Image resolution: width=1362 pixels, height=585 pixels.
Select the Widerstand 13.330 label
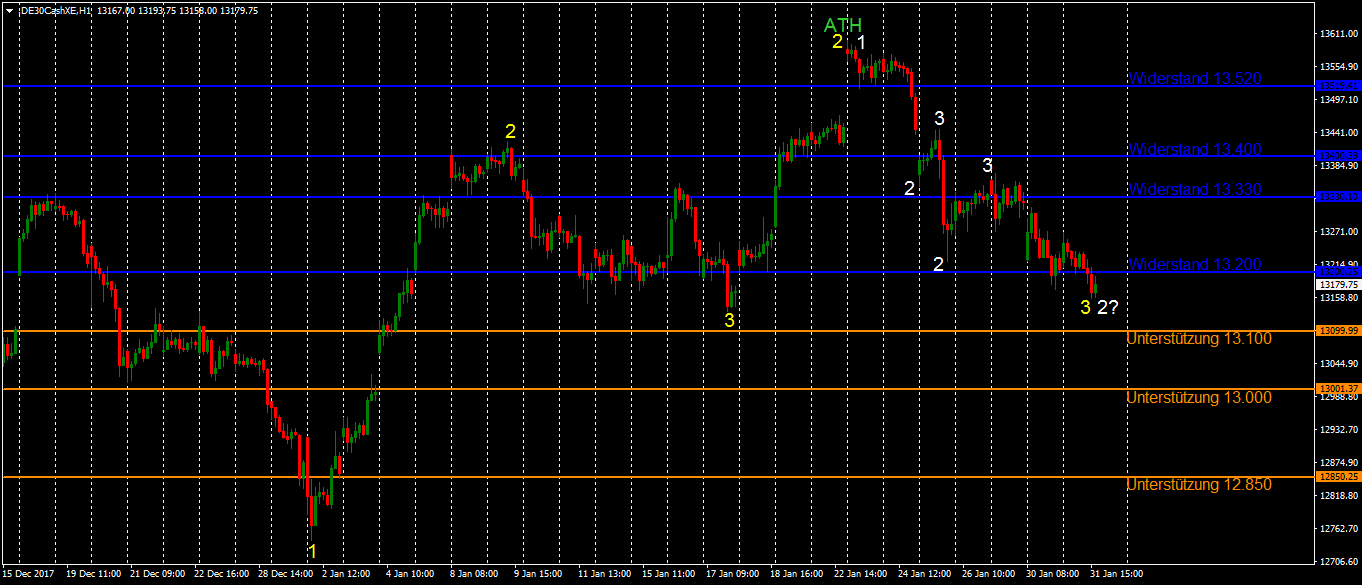point(1195,189)
